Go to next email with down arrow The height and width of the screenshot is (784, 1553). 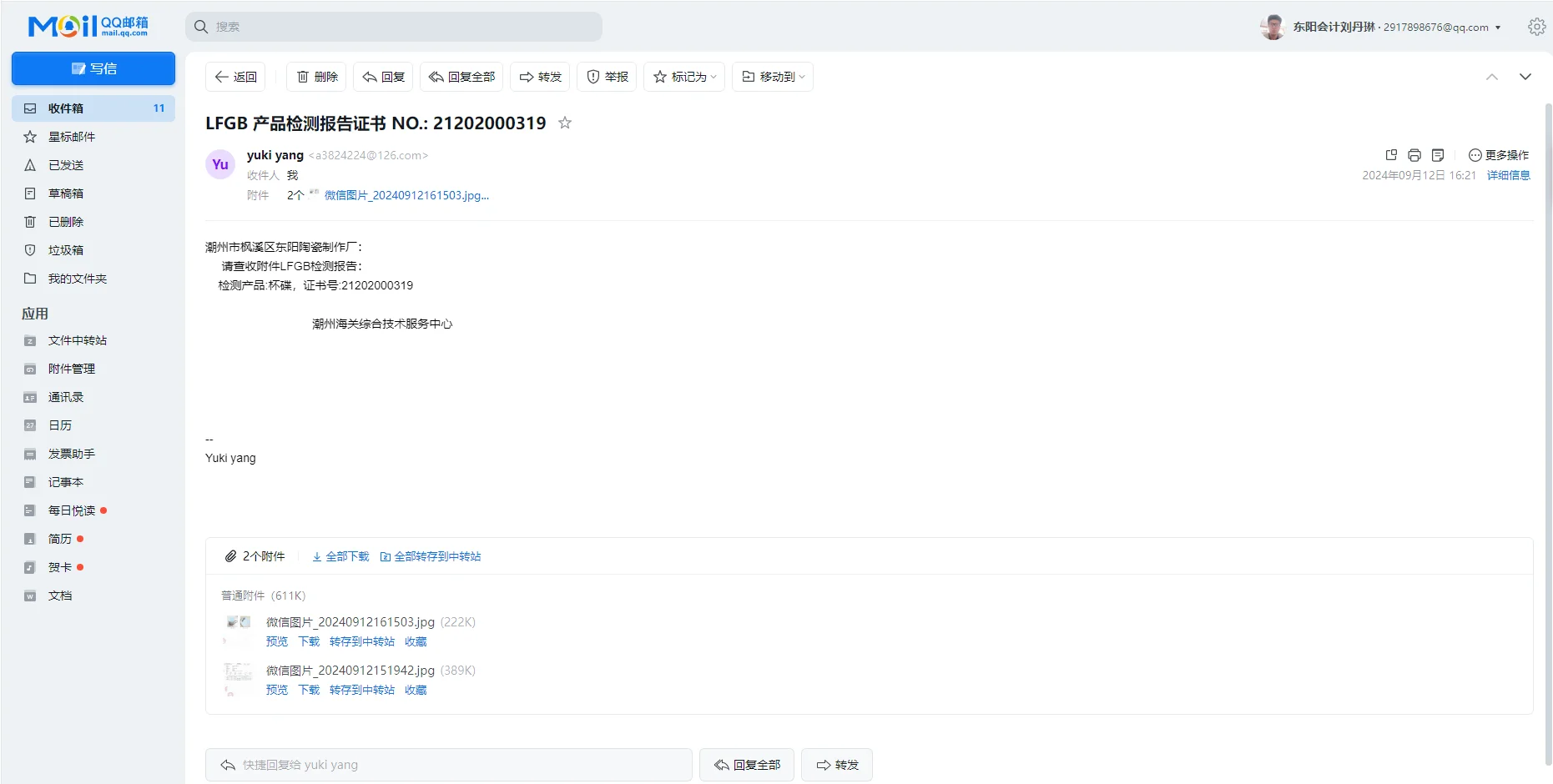(x=1525, y=77)
